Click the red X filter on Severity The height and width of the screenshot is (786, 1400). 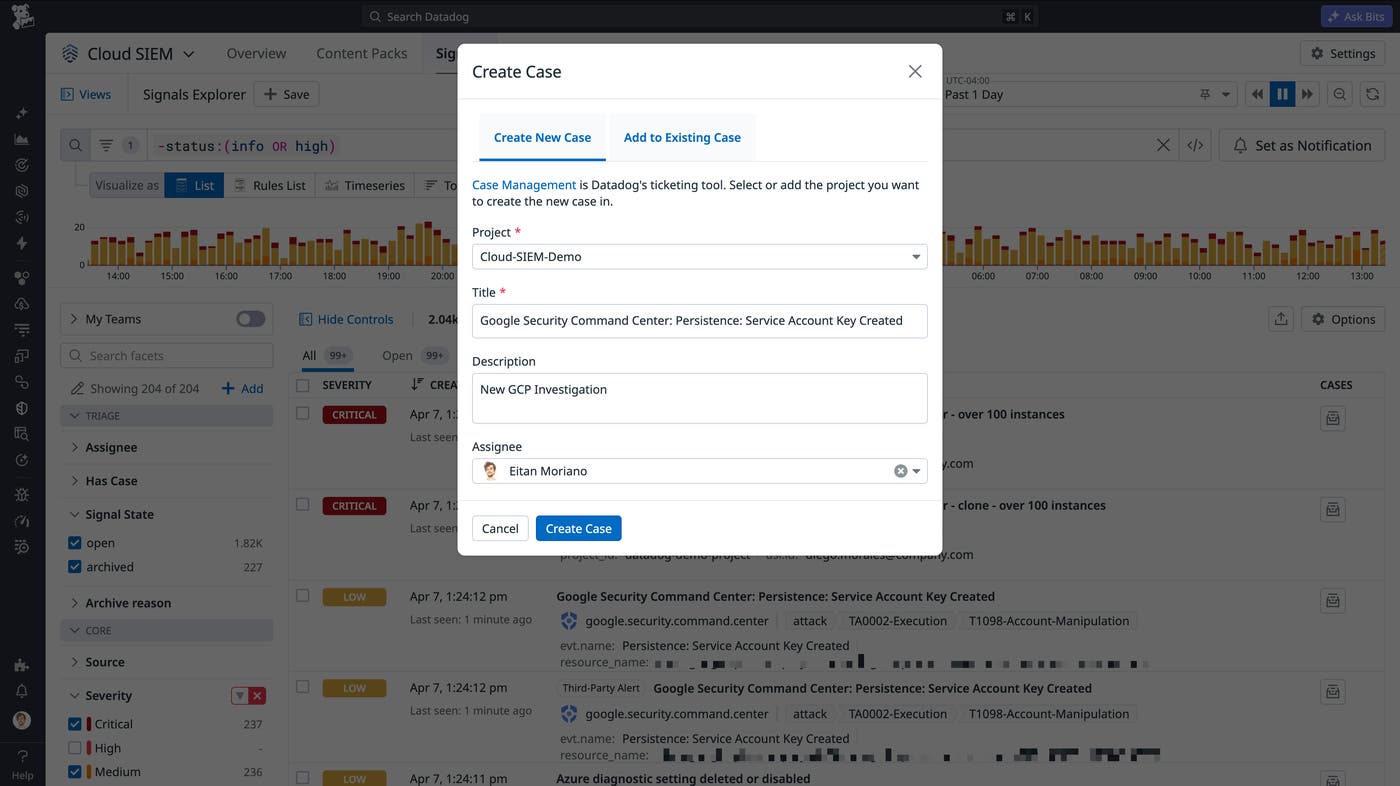pos(257,696)
